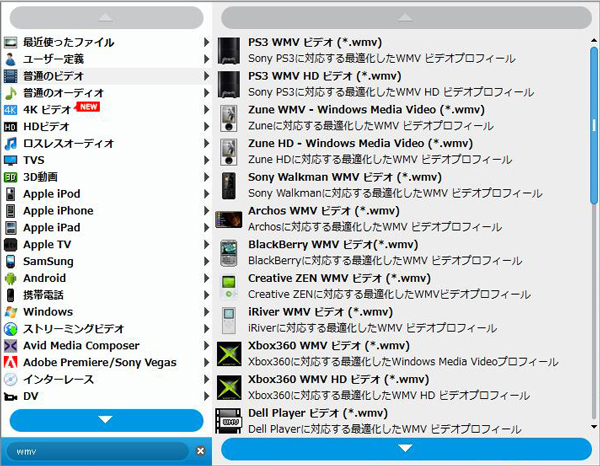Select Archos WMV ビデオ (*.wmv) profile
Image resolution: width=600 pixels, height=466 pixels.
click(x=401, y=219)
